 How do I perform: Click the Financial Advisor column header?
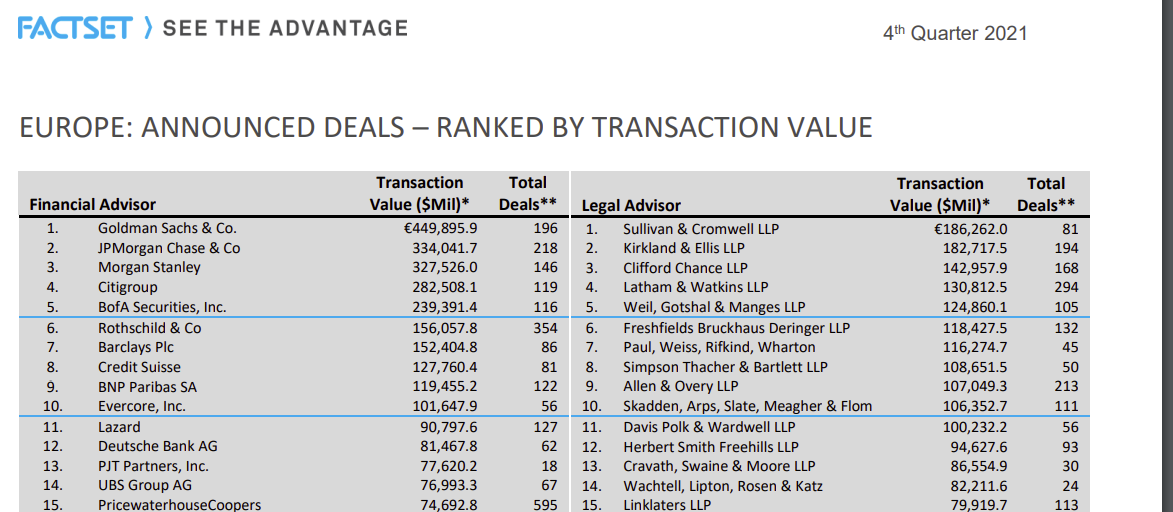coord(93,205)
